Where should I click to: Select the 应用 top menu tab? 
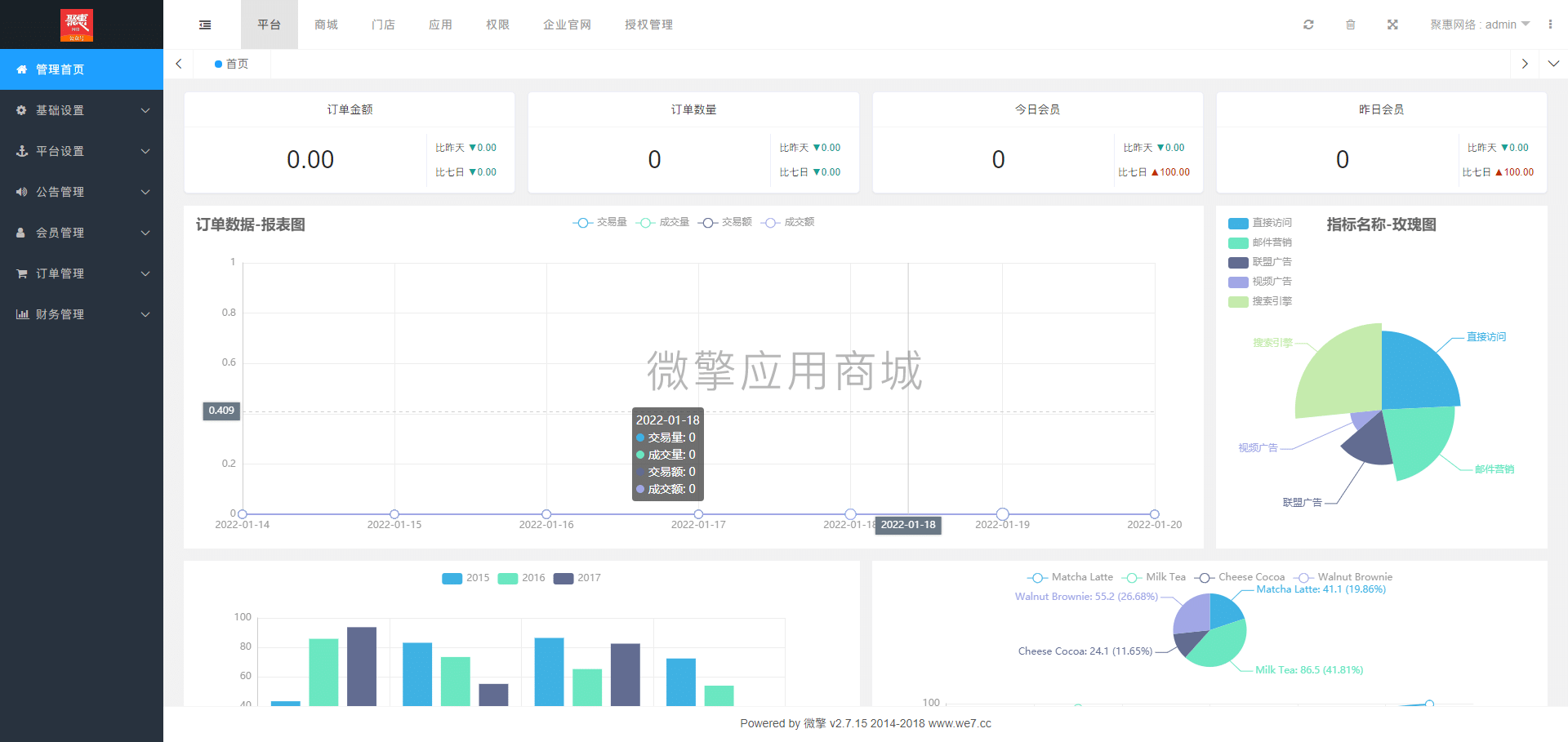point(441,24)
